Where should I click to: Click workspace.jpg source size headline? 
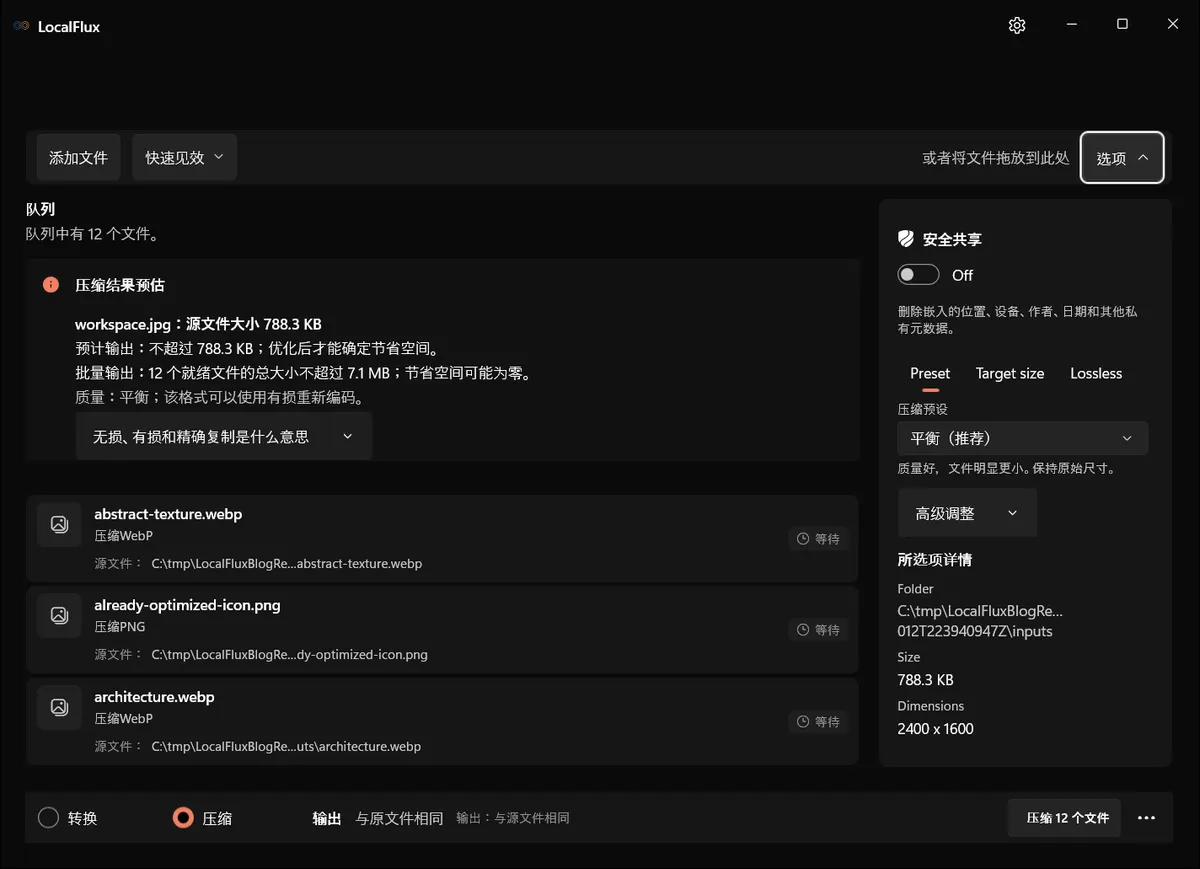tap(198, 324)
